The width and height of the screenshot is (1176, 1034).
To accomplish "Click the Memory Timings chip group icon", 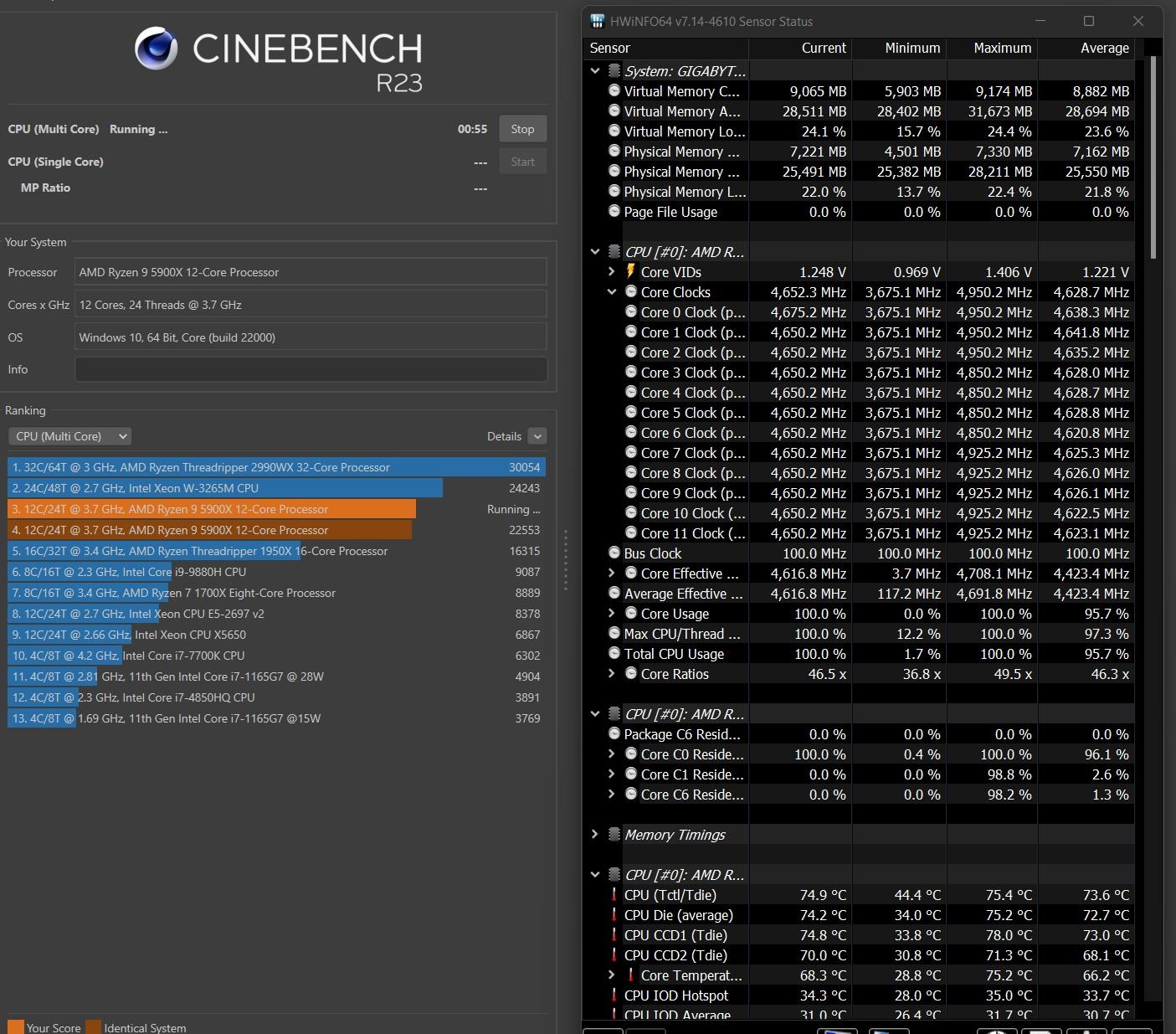I will point(614,834).
